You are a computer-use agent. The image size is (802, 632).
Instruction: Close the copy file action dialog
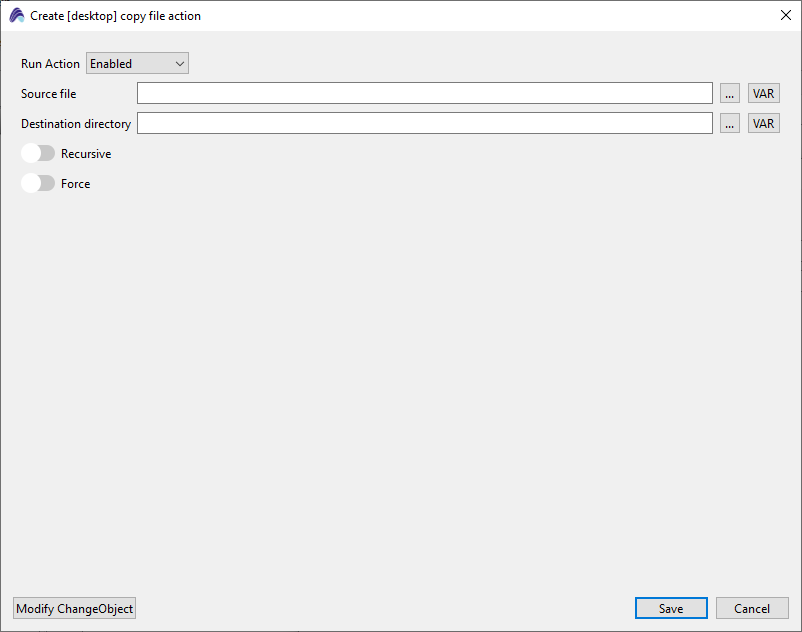point(785,16)
